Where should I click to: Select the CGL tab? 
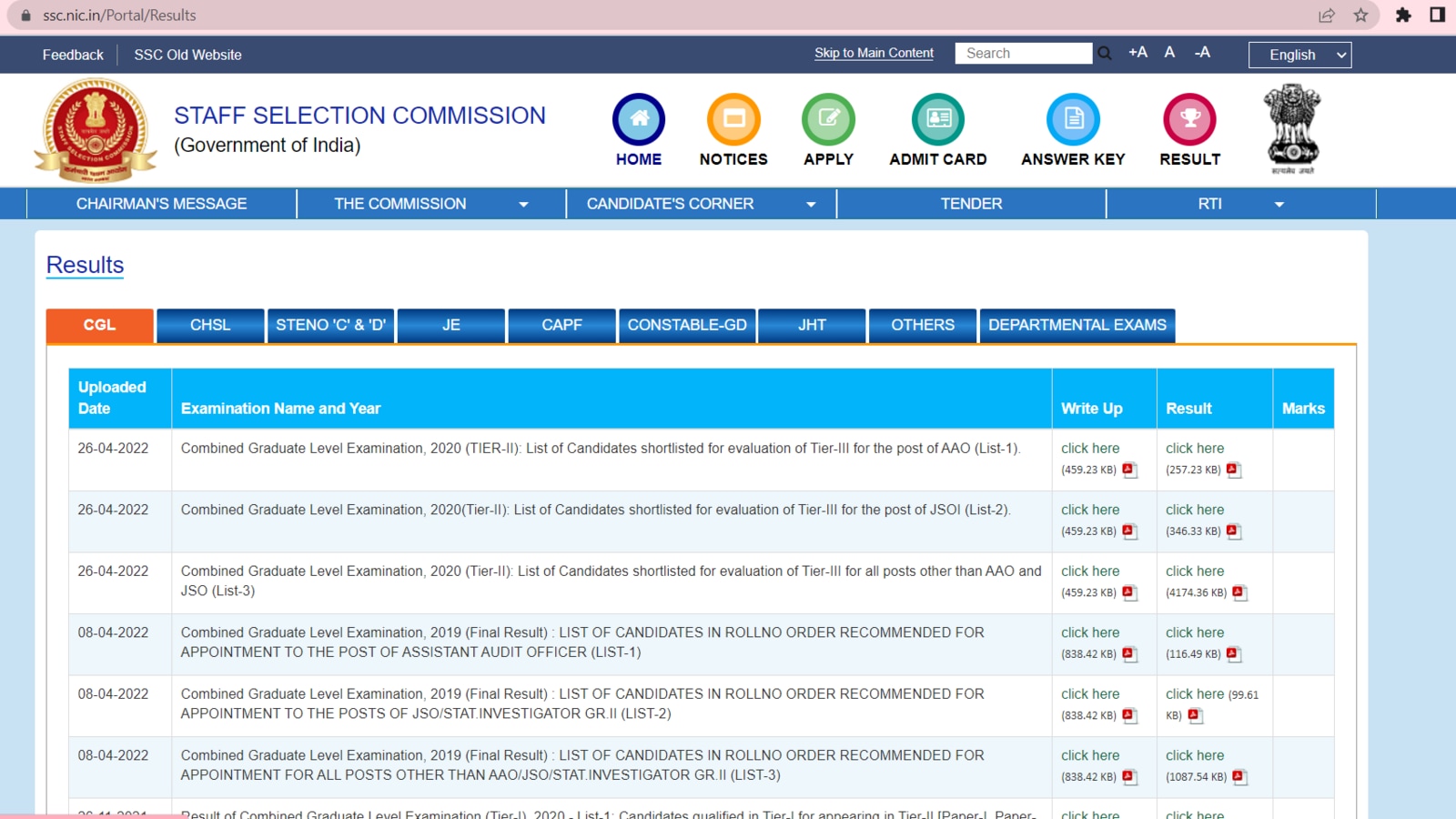point(100,326)
